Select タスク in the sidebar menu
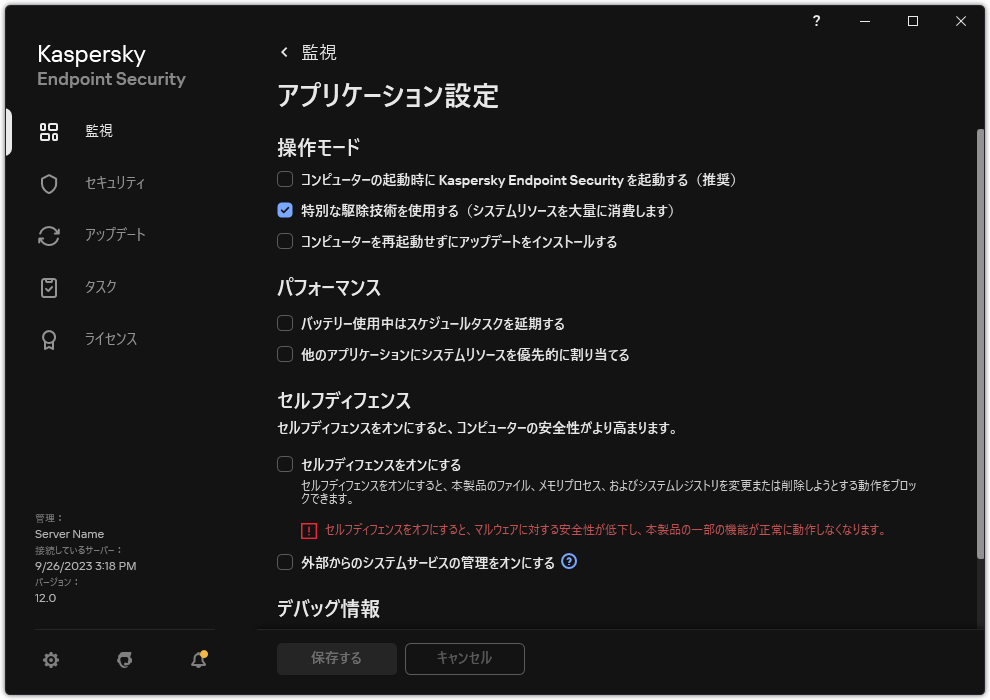 click(49, 287)
